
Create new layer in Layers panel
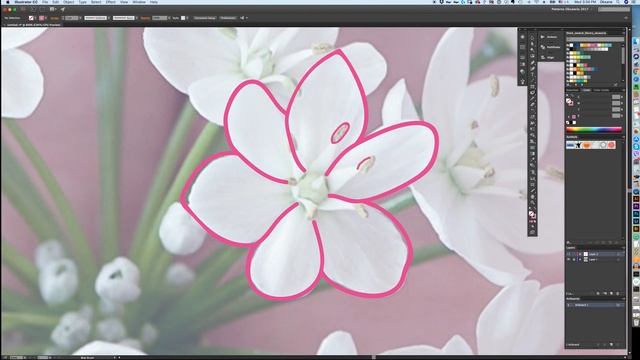click(611, 293)
